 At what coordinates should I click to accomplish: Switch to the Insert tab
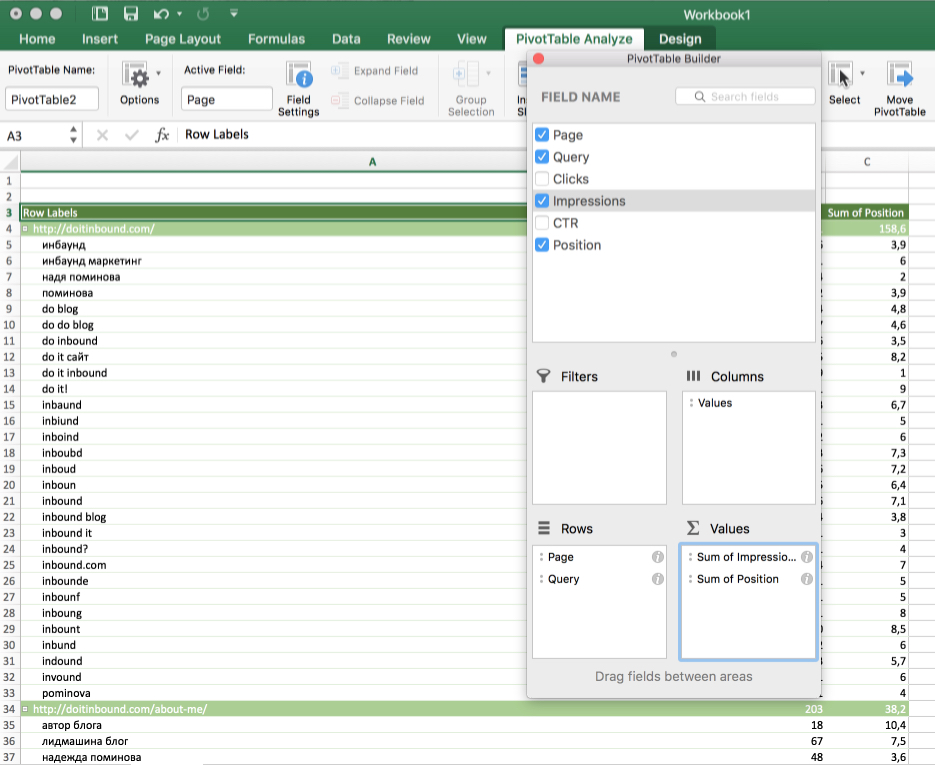point(100,39)
